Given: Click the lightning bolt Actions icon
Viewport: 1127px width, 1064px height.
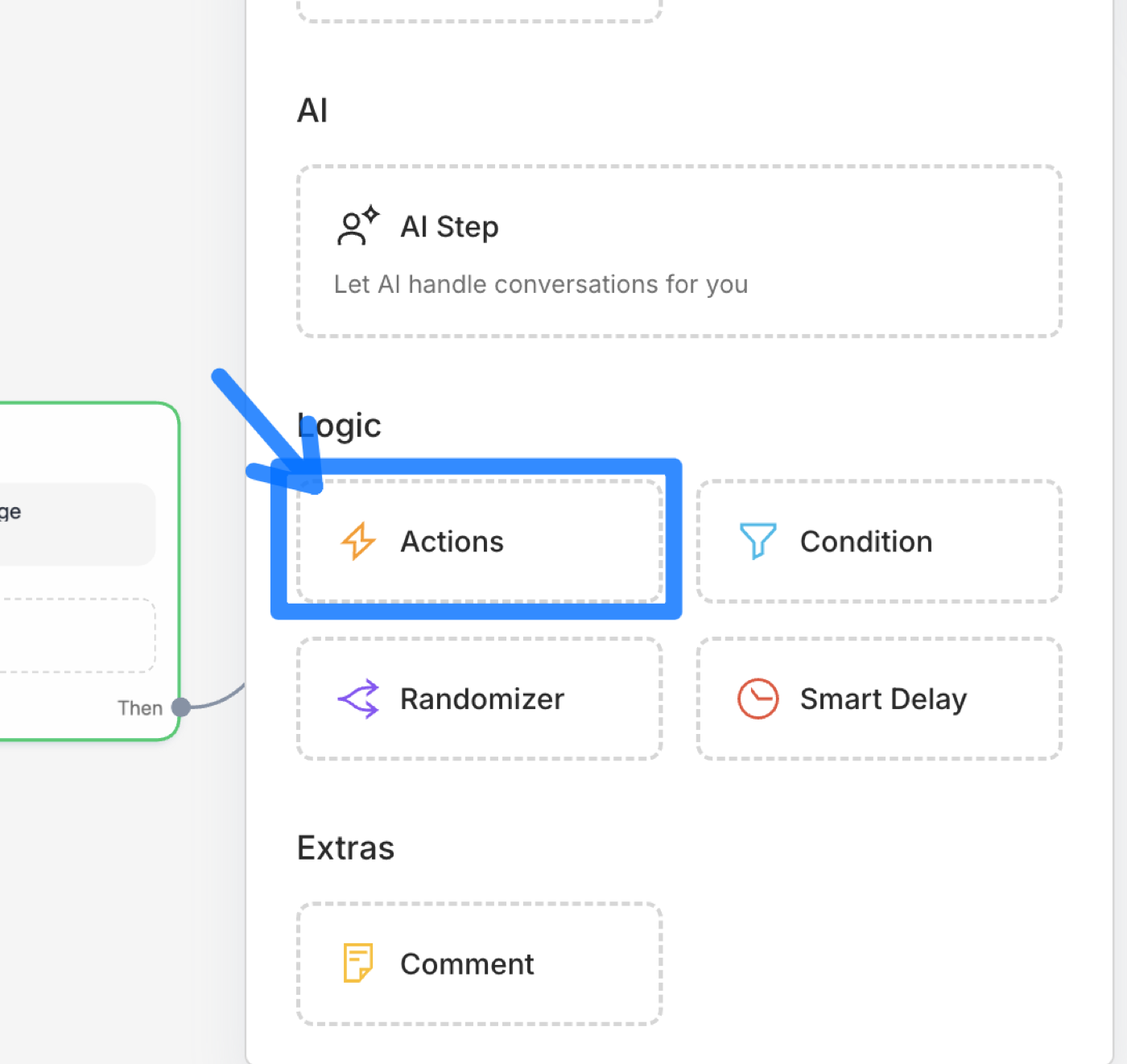Looking at the screenshot, I should point(358,541).
